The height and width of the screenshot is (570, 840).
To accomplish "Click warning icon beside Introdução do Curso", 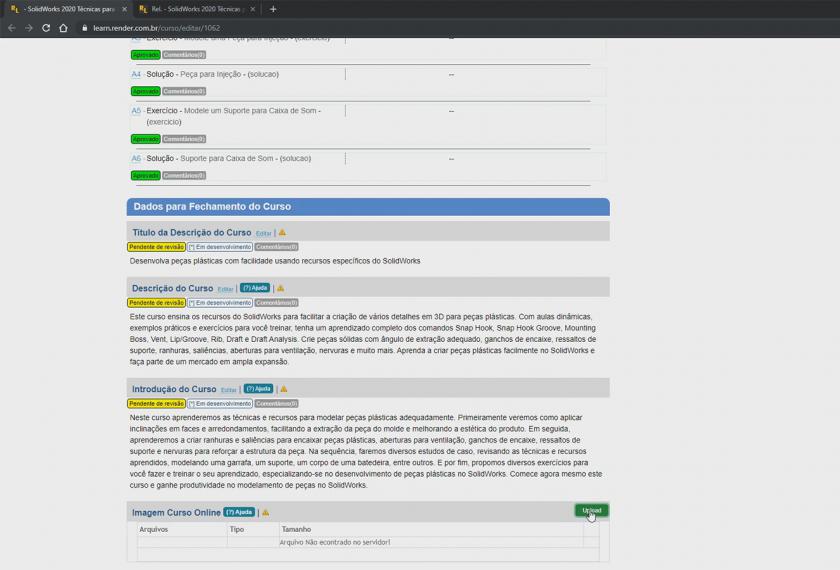I will coord(283,389).
